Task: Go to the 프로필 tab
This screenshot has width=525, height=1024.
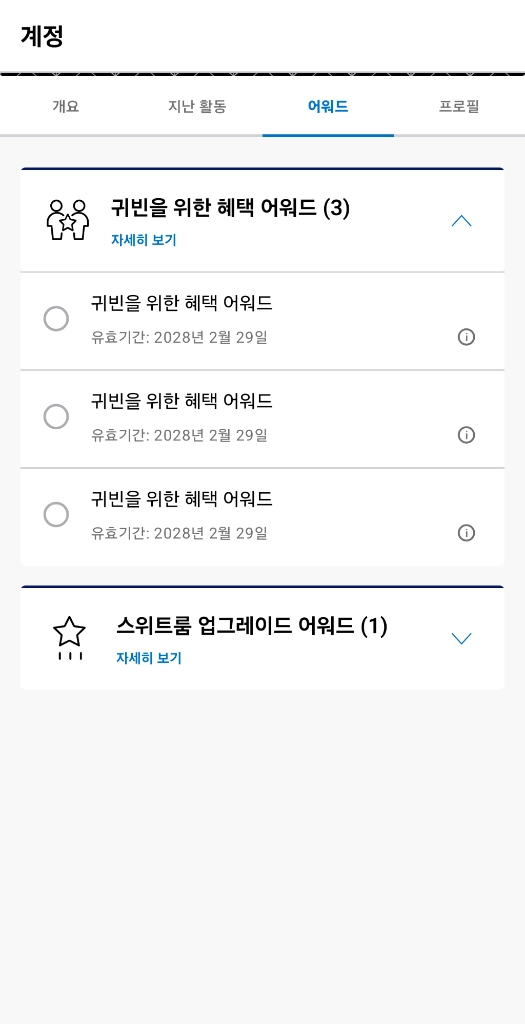Action: coord(459,107)
